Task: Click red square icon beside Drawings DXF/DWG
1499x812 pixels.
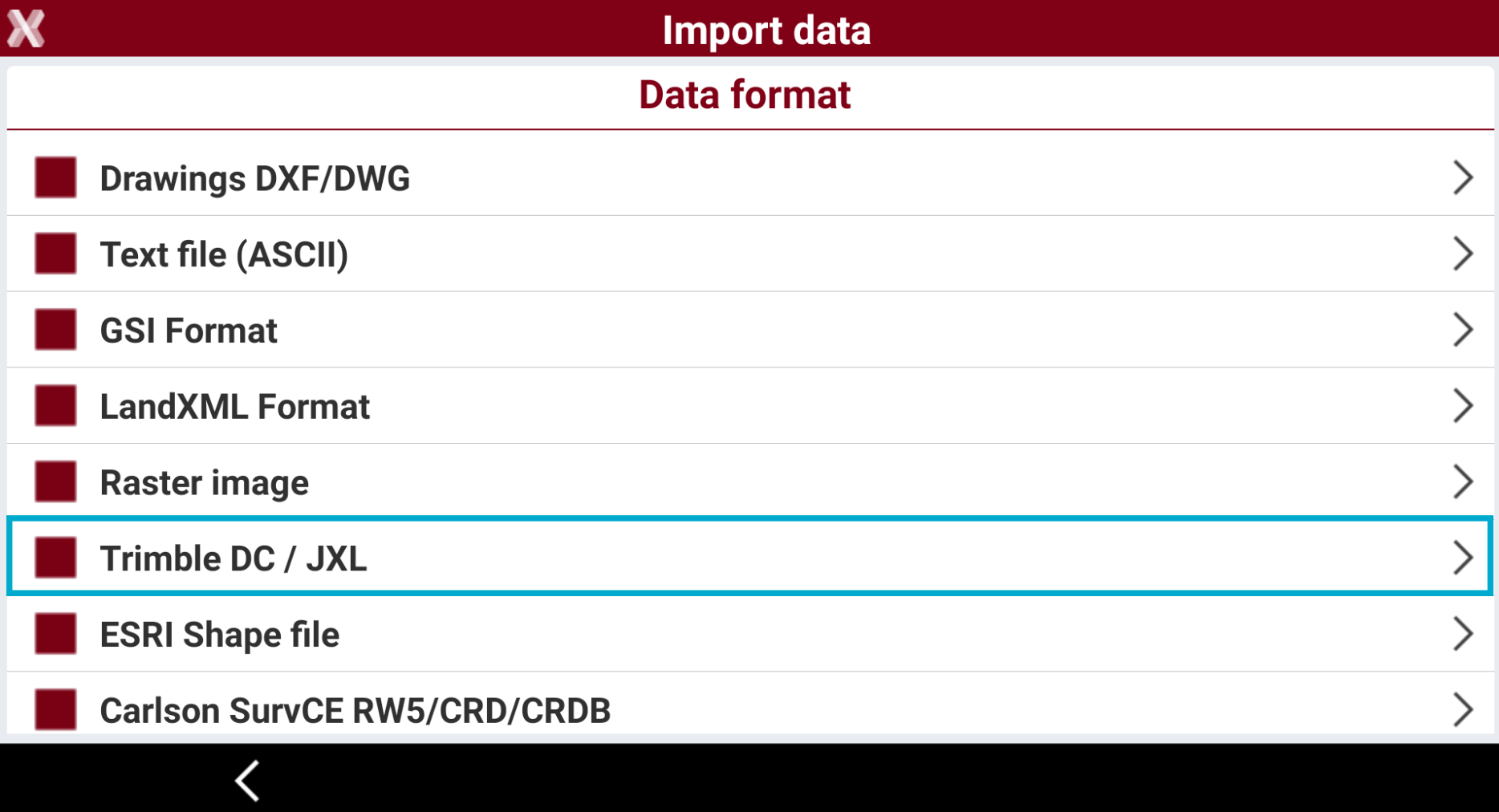Action: click(55, 177)
